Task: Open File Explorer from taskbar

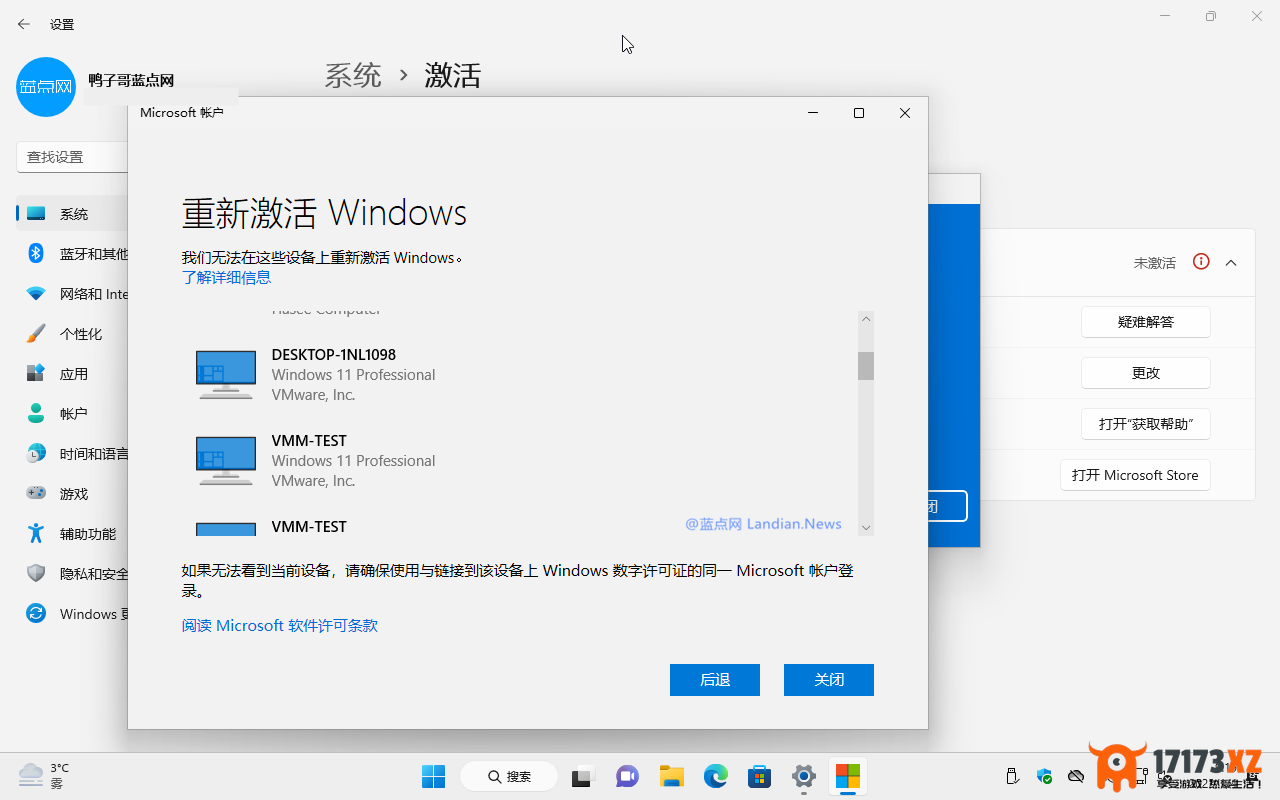Action: pos(671,776)
